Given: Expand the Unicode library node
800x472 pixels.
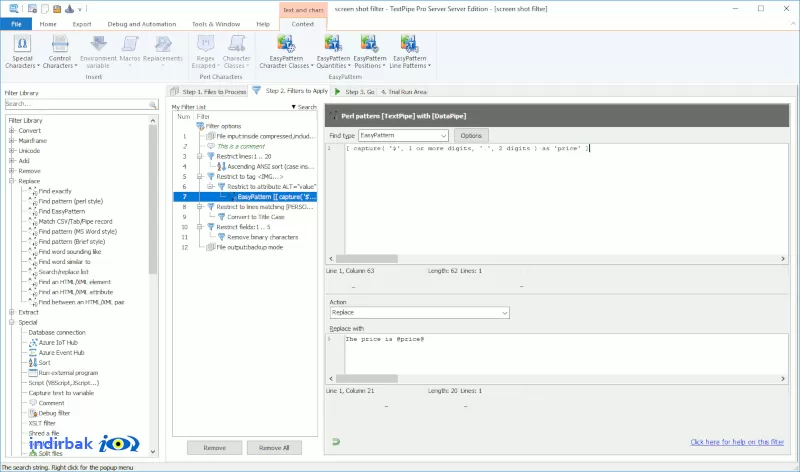Looking at the screenshot, I should (12, 151).
